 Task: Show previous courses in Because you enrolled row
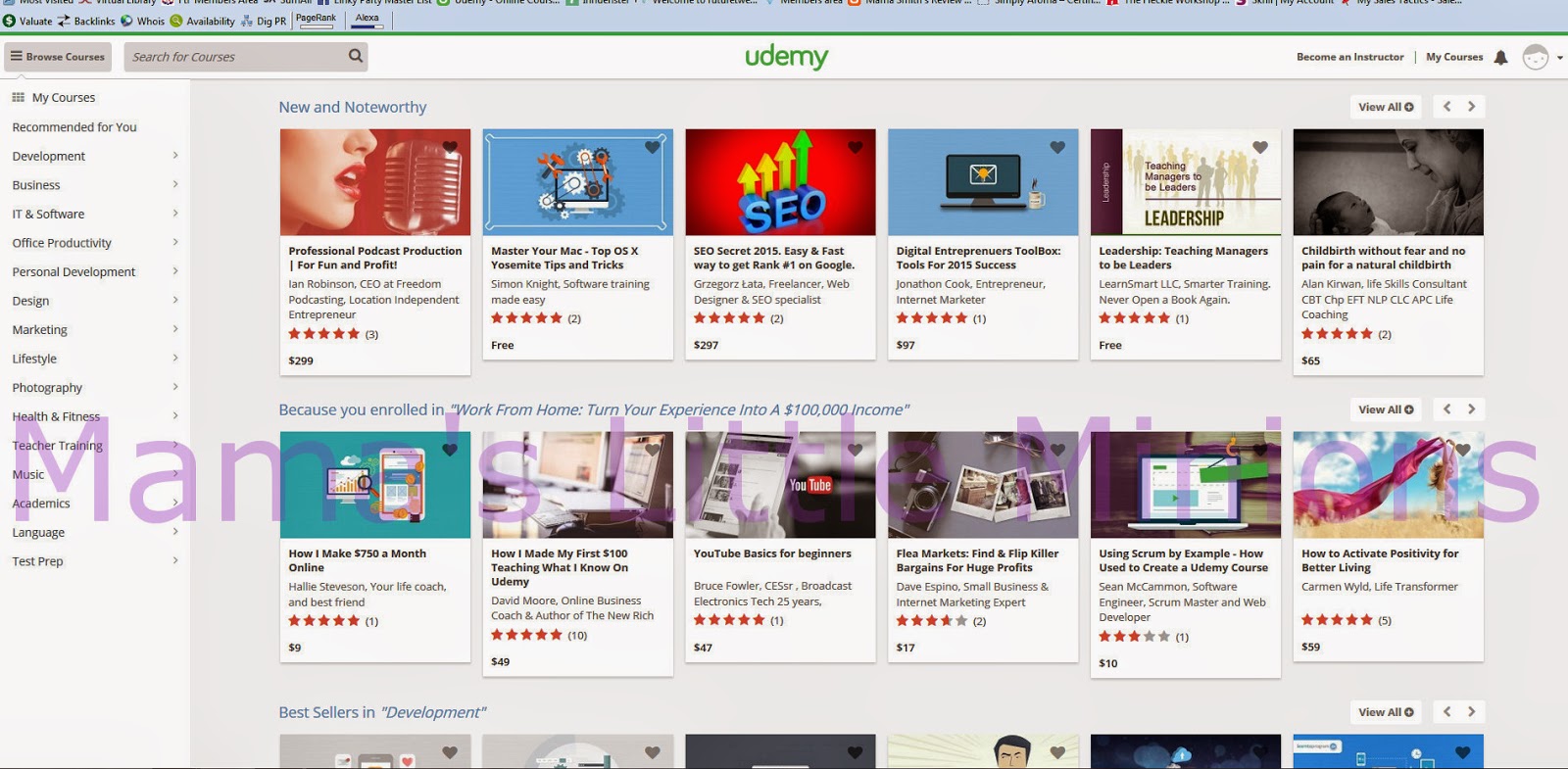[x=1446, y=409]
